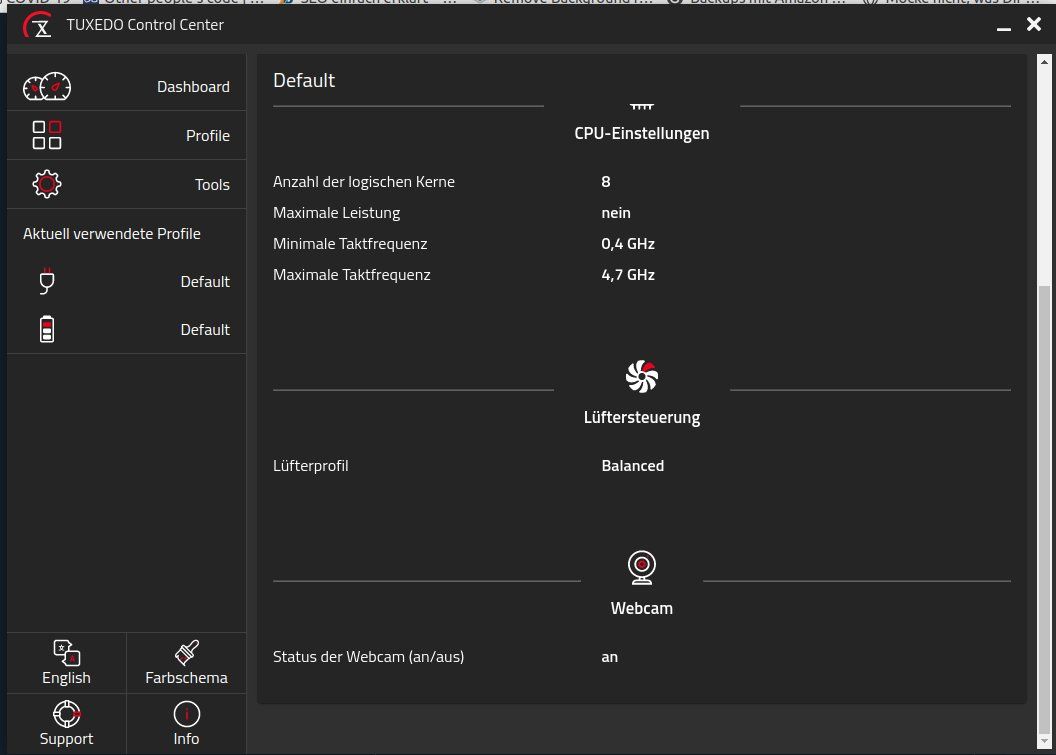Click the scrollbar down arrow

point(1045,741)
